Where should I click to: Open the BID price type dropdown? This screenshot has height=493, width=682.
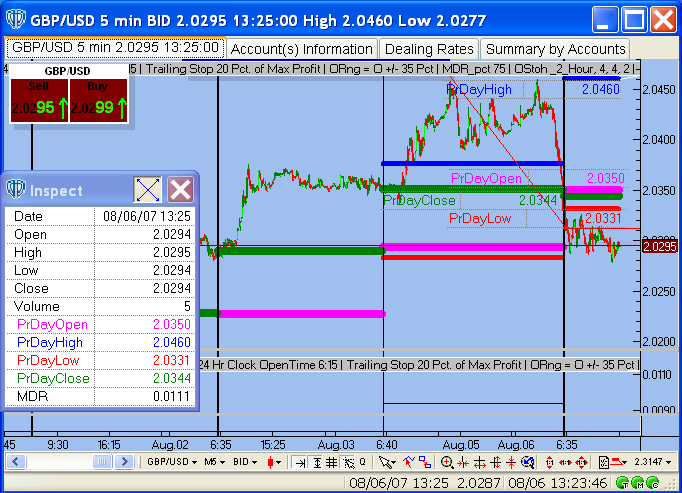245,462
